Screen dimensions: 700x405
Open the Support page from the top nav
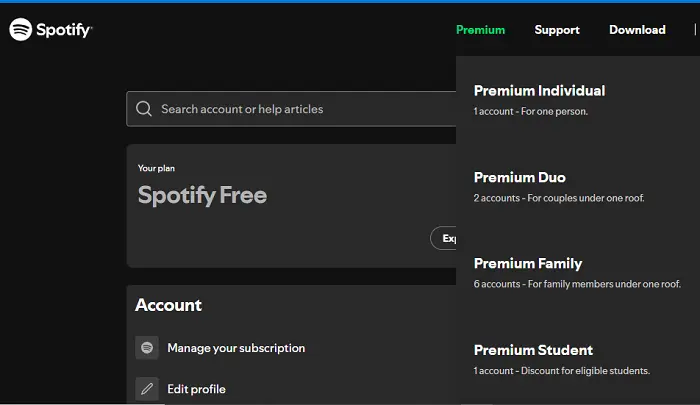pyautogui.click(x=557, y=30)
